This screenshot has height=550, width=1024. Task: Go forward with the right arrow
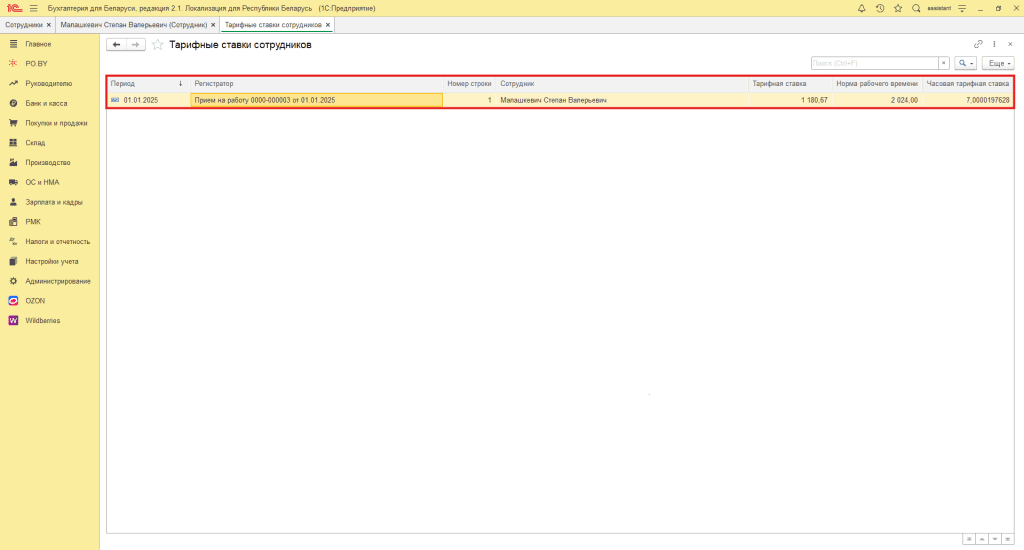point(136,44)
